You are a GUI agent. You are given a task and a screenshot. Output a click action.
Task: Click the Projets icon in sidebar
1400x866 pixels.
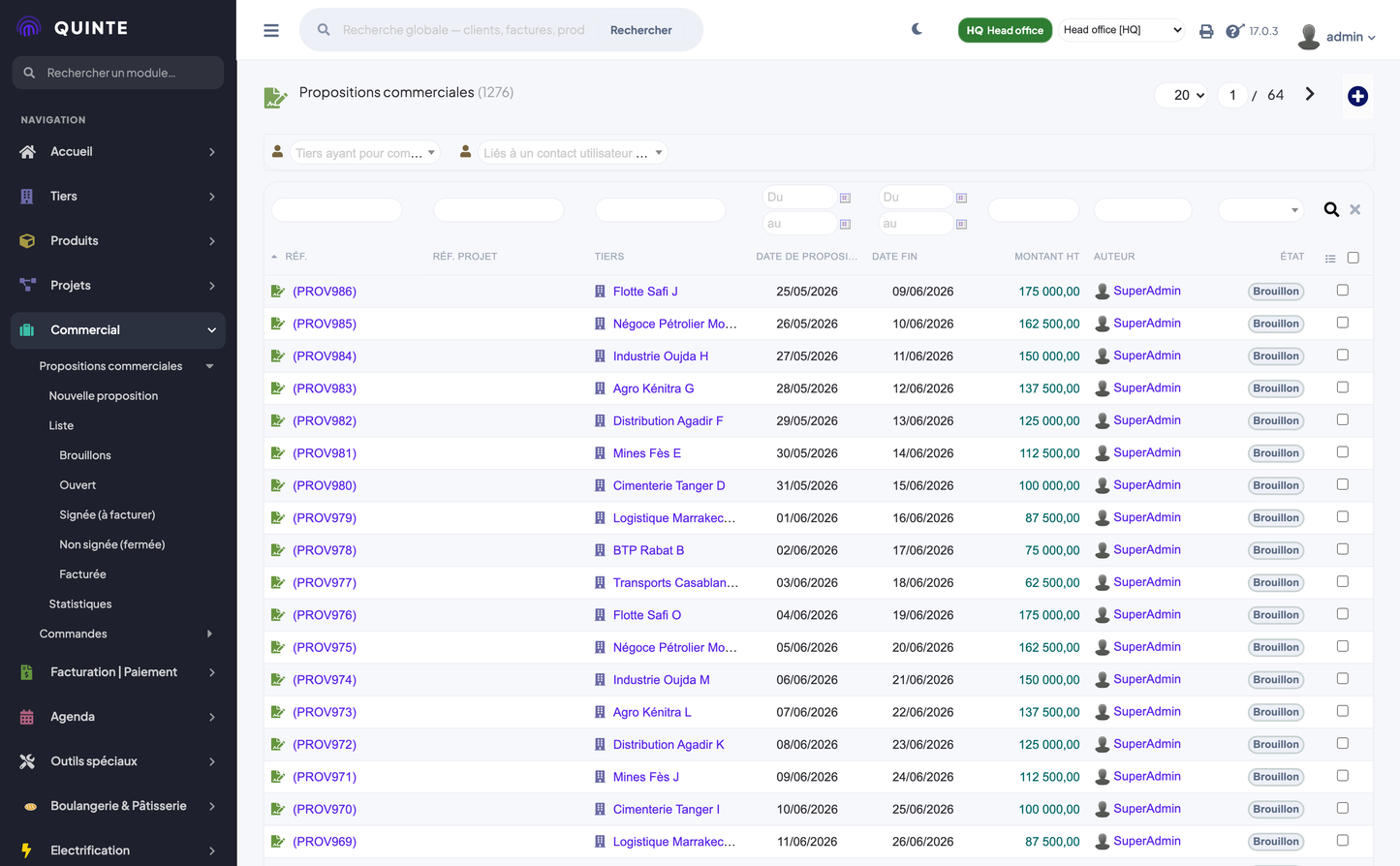(x=27, y=285)
